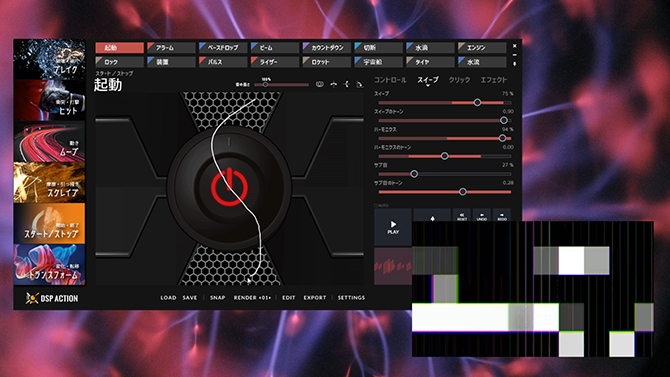Choose the ライザー preset

275,62
